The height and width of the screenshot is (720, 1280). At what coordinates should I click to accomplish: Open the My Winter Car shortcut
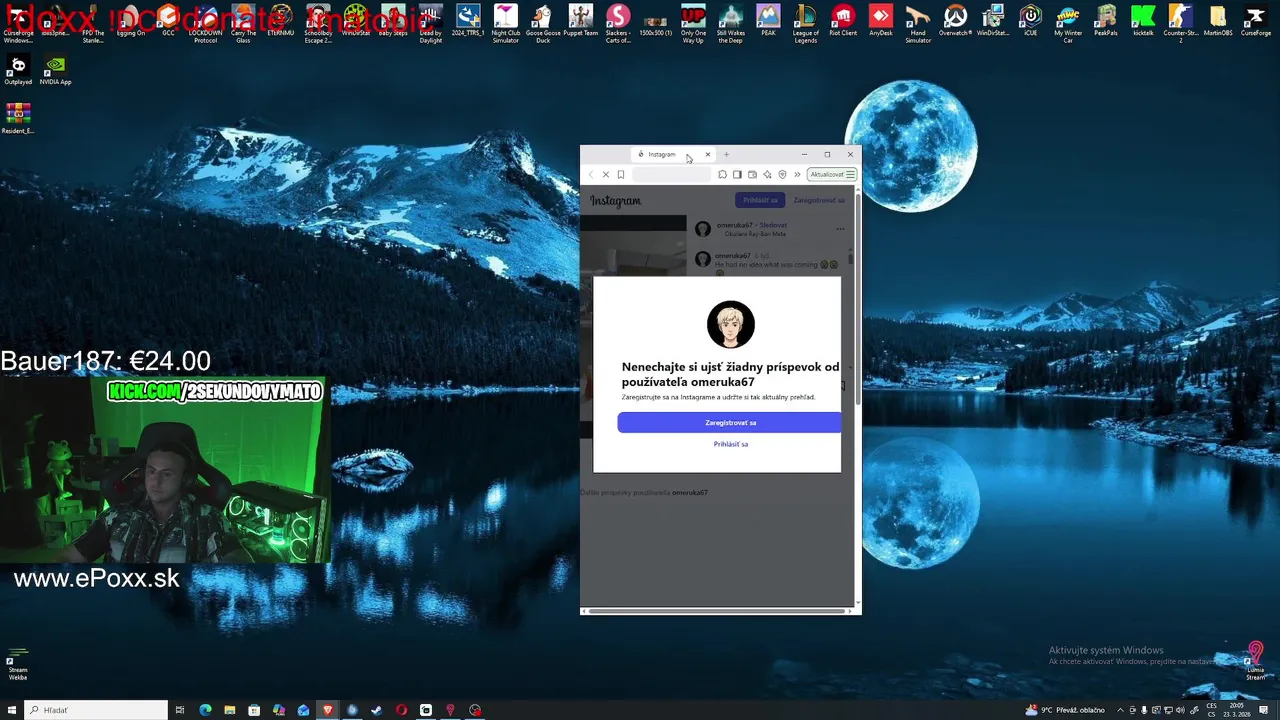click(x=1068, y=24)
